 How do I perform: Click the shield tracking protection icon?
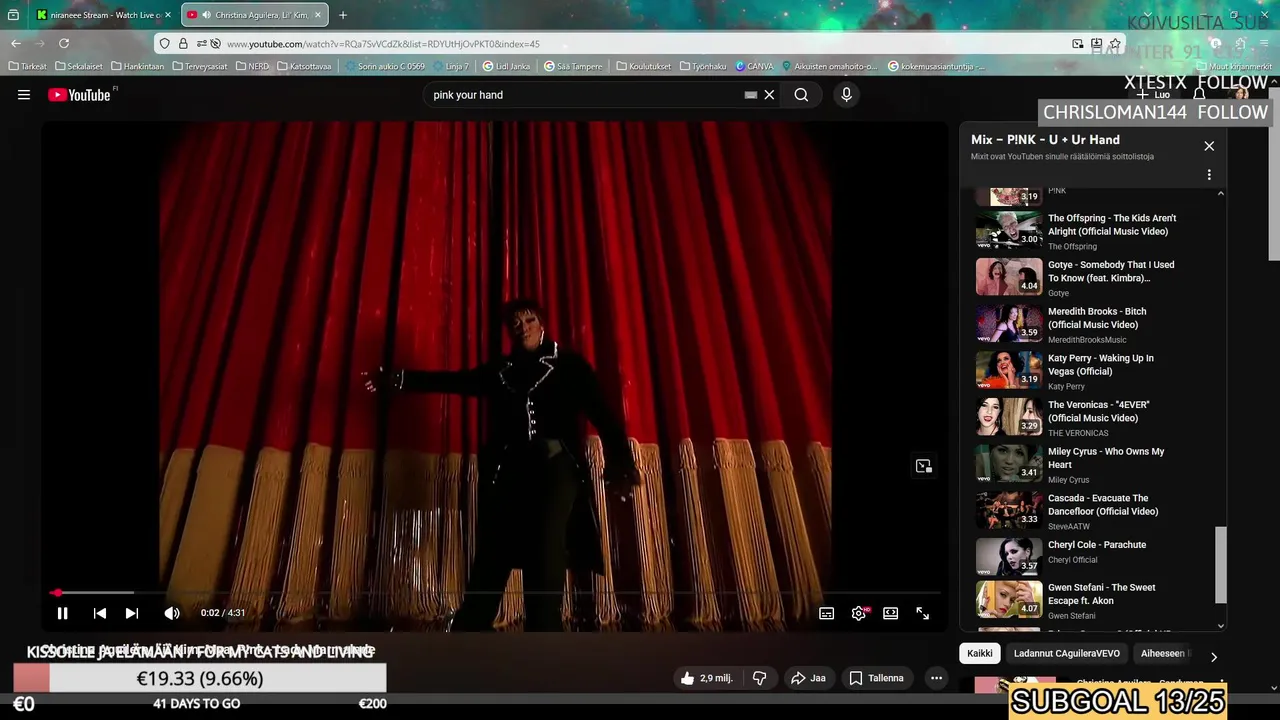pos(165,44)
